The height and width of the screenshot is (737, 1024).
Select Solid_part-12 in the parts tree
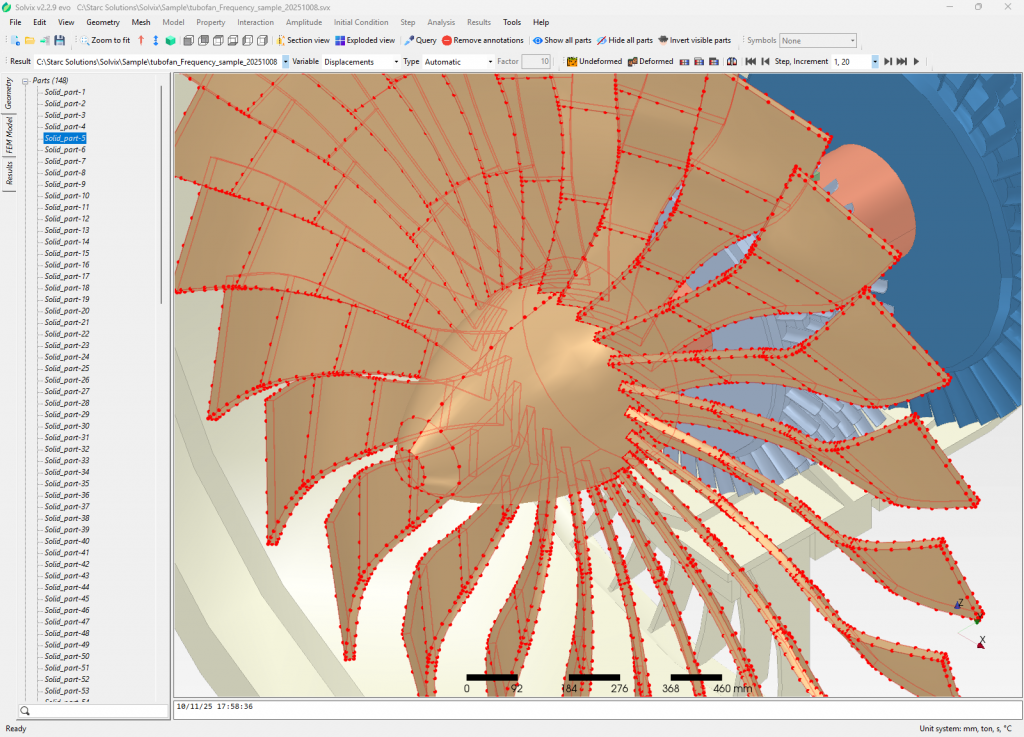coord(66,218)
